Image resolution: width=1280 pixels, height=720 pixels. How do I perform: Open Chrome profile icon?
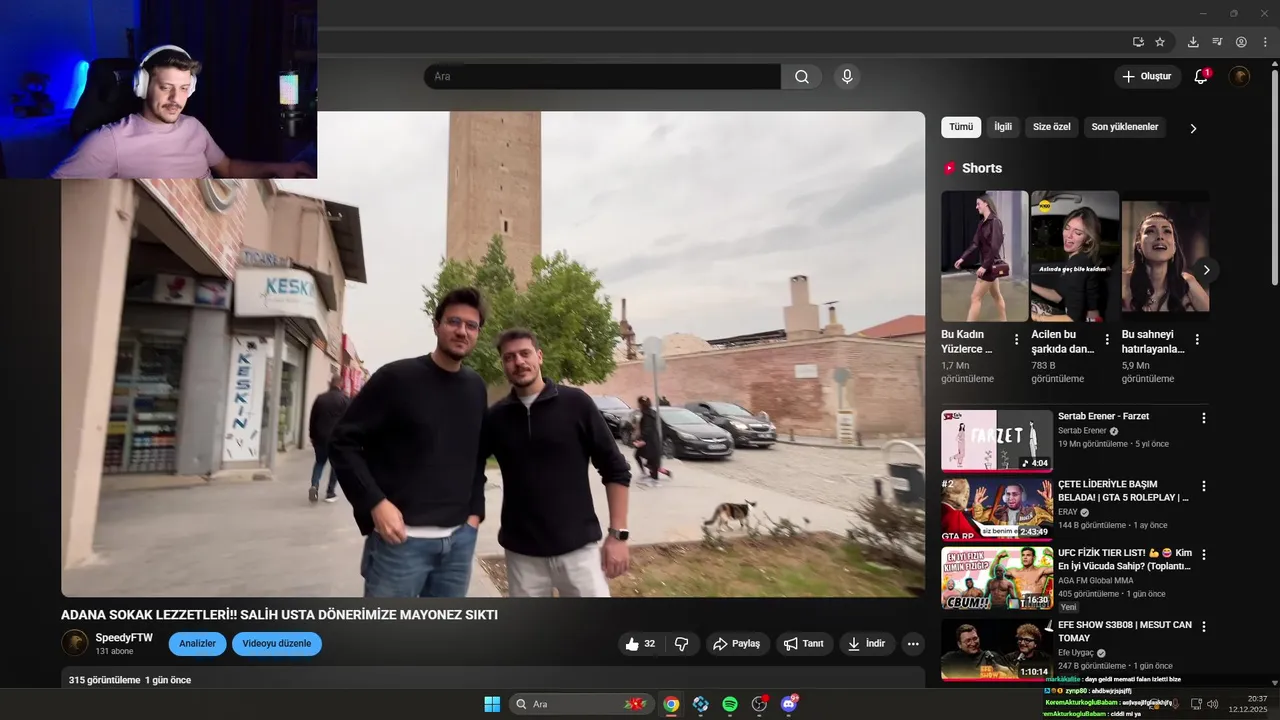(1241, 42)
